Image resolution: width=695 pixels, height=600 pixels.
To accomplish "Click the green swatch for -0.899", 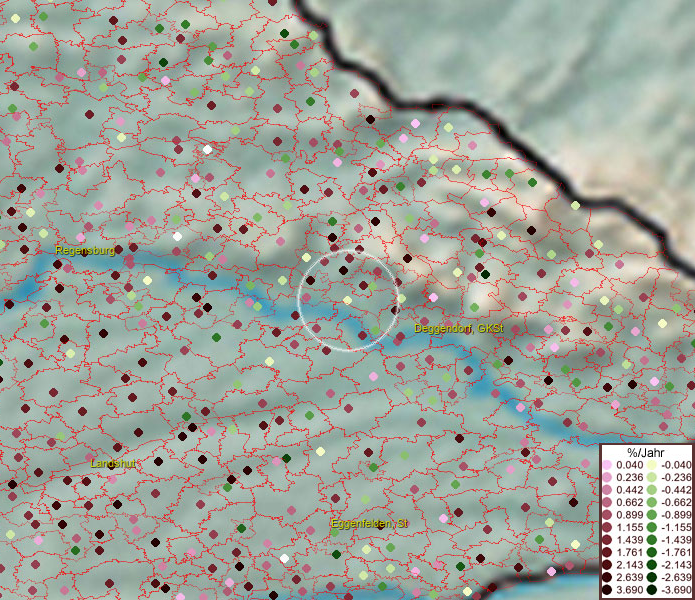I will click(x=652, y=515).
